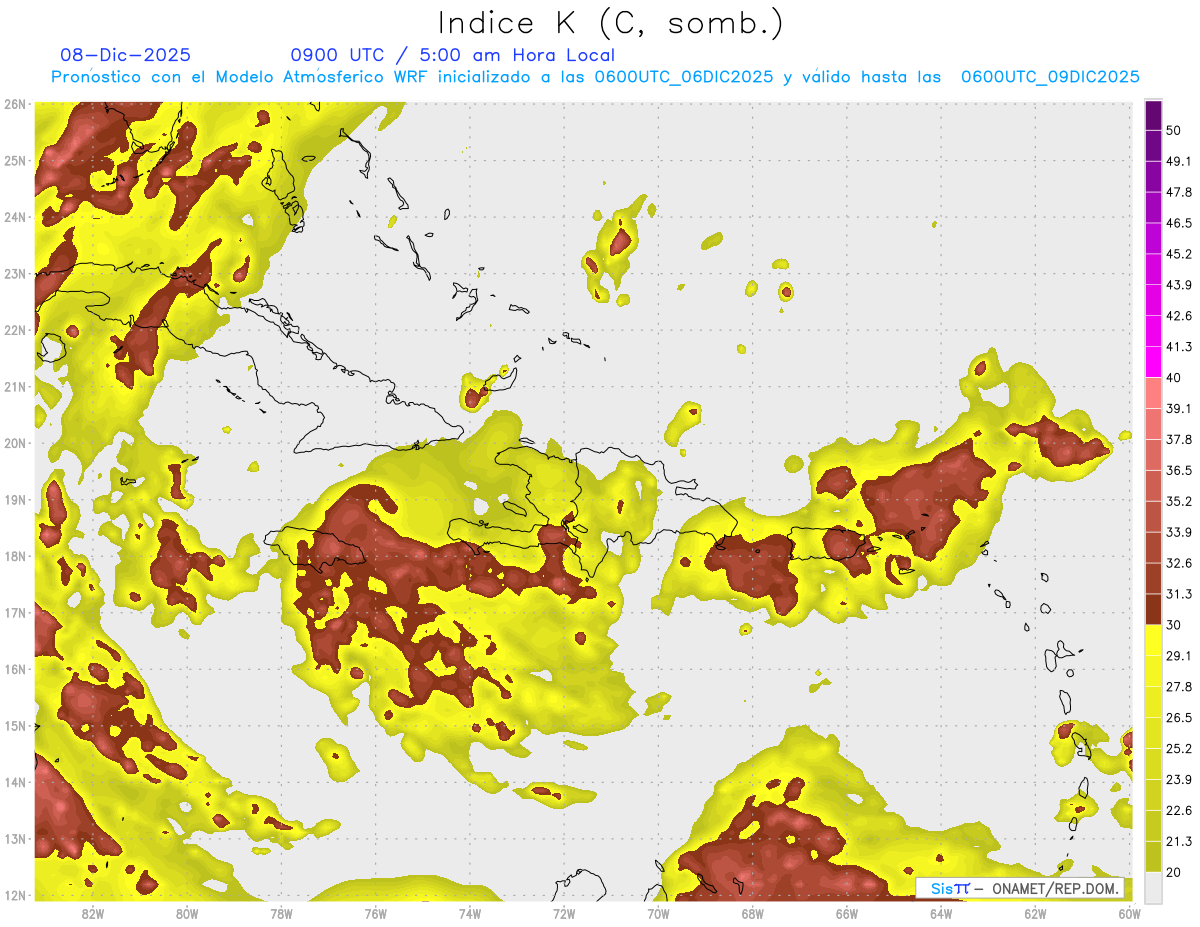Click latitude axis label '17N'
1200x927 pixels.
pyautogui.click(x=15, y=613)
